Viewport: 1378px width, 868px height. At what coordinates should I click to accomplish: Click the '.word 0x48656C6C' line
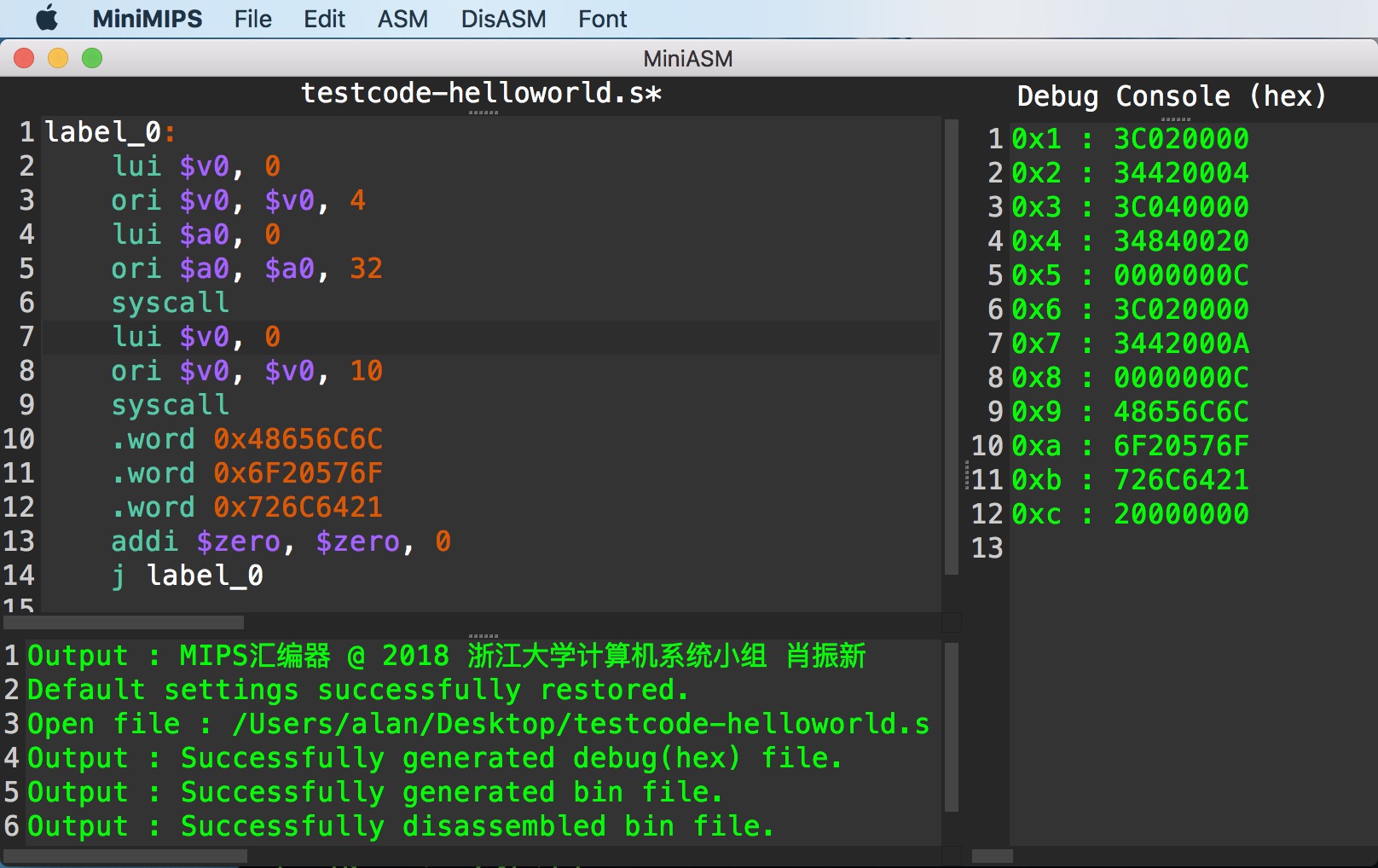[247, 439]
